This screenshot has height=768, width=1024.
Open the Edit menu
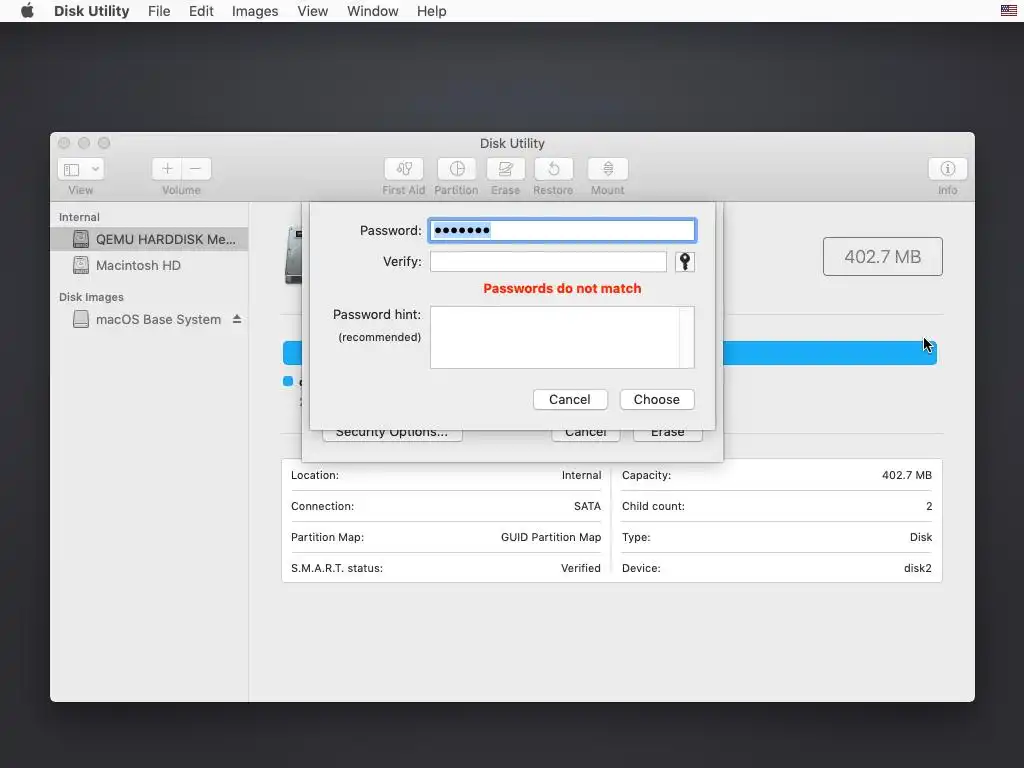point(201,11)
